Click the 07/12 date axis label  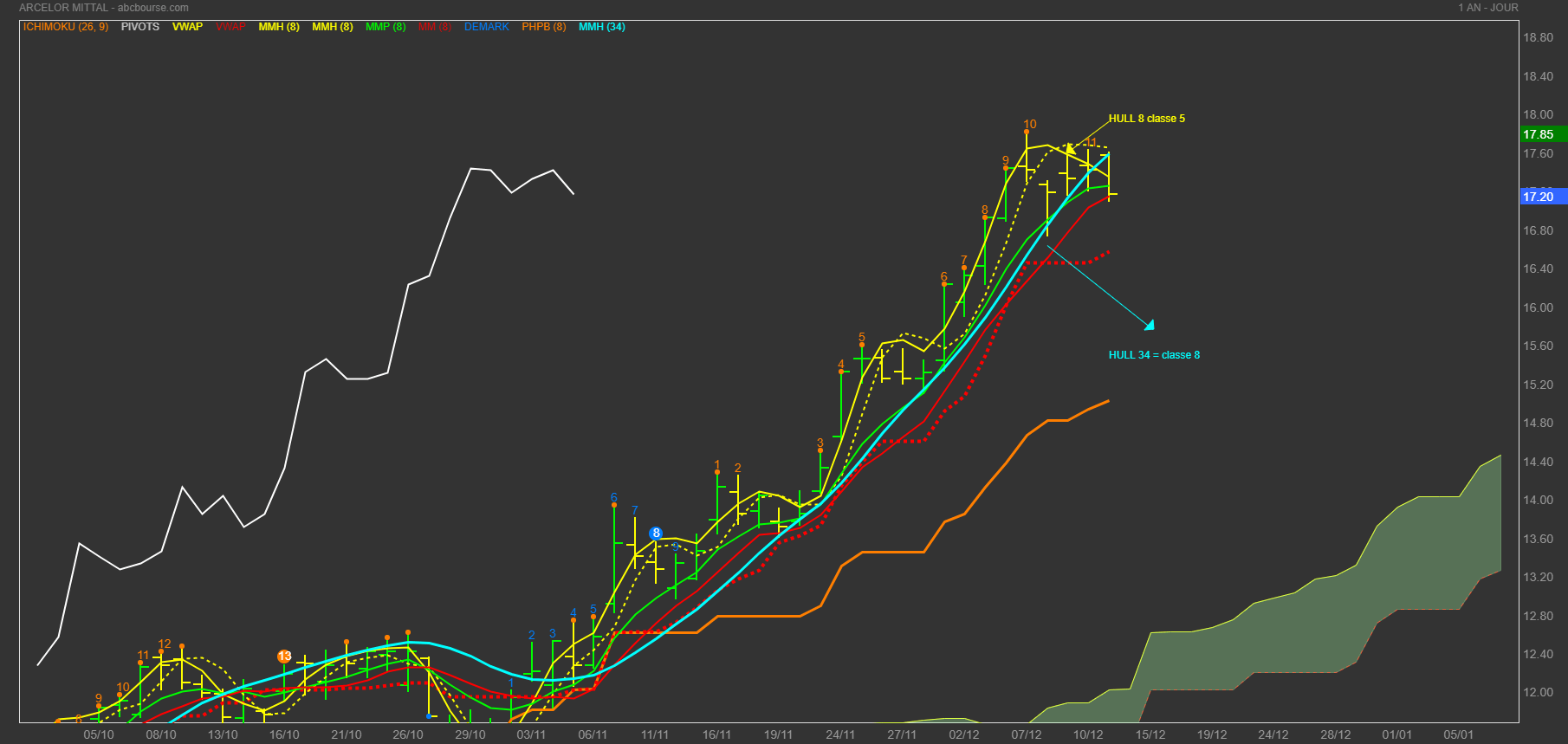point(1027,734)
